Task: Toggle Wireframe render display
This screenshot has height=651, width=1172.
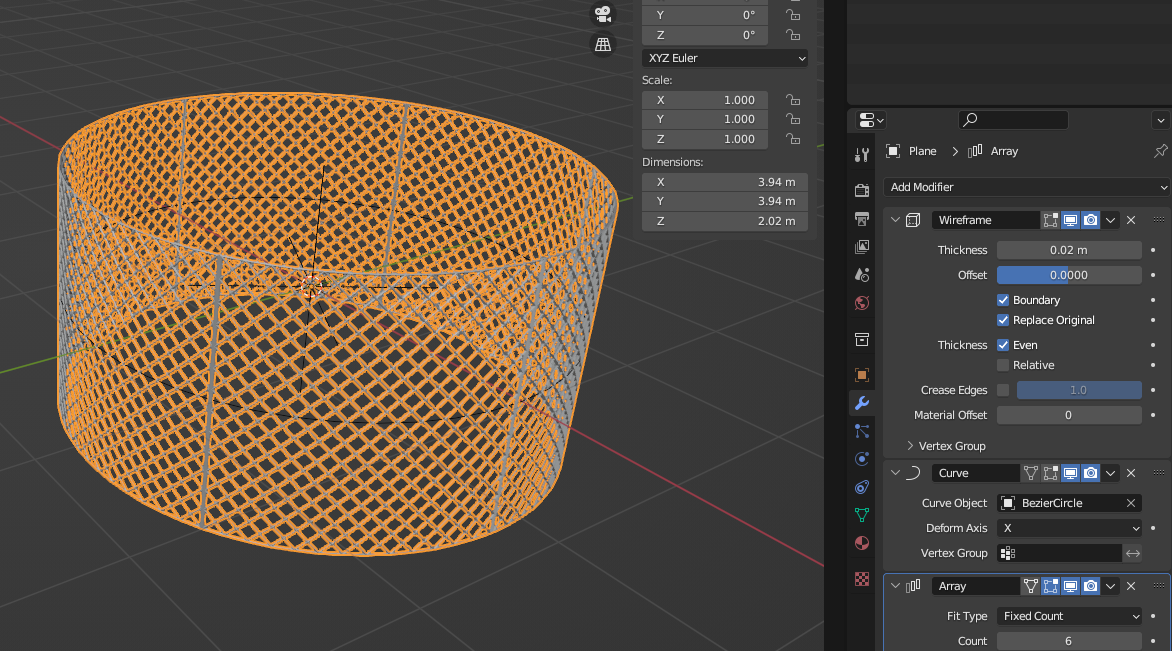Action: coord(1091,220)
